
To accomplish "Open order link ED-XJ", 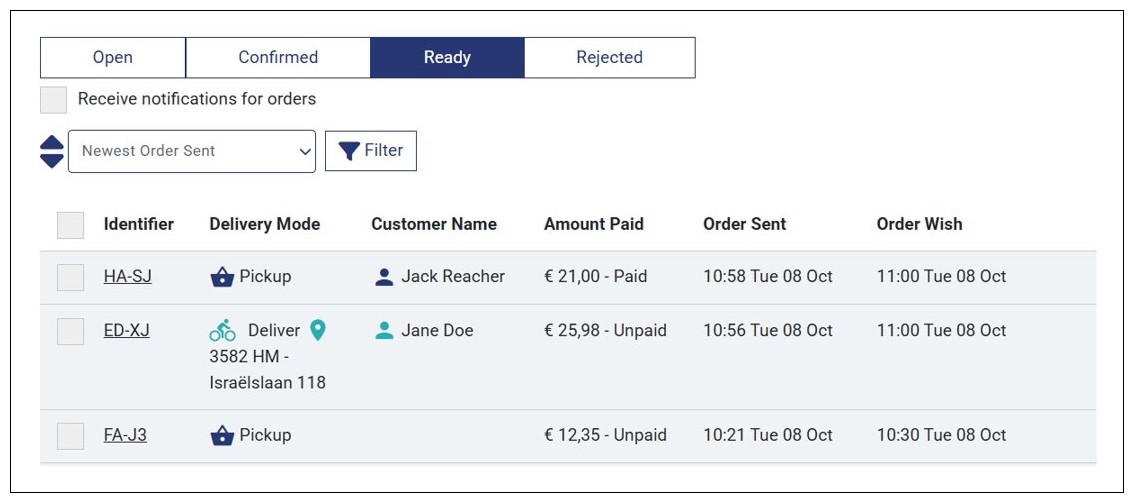I will click(127, 331).
